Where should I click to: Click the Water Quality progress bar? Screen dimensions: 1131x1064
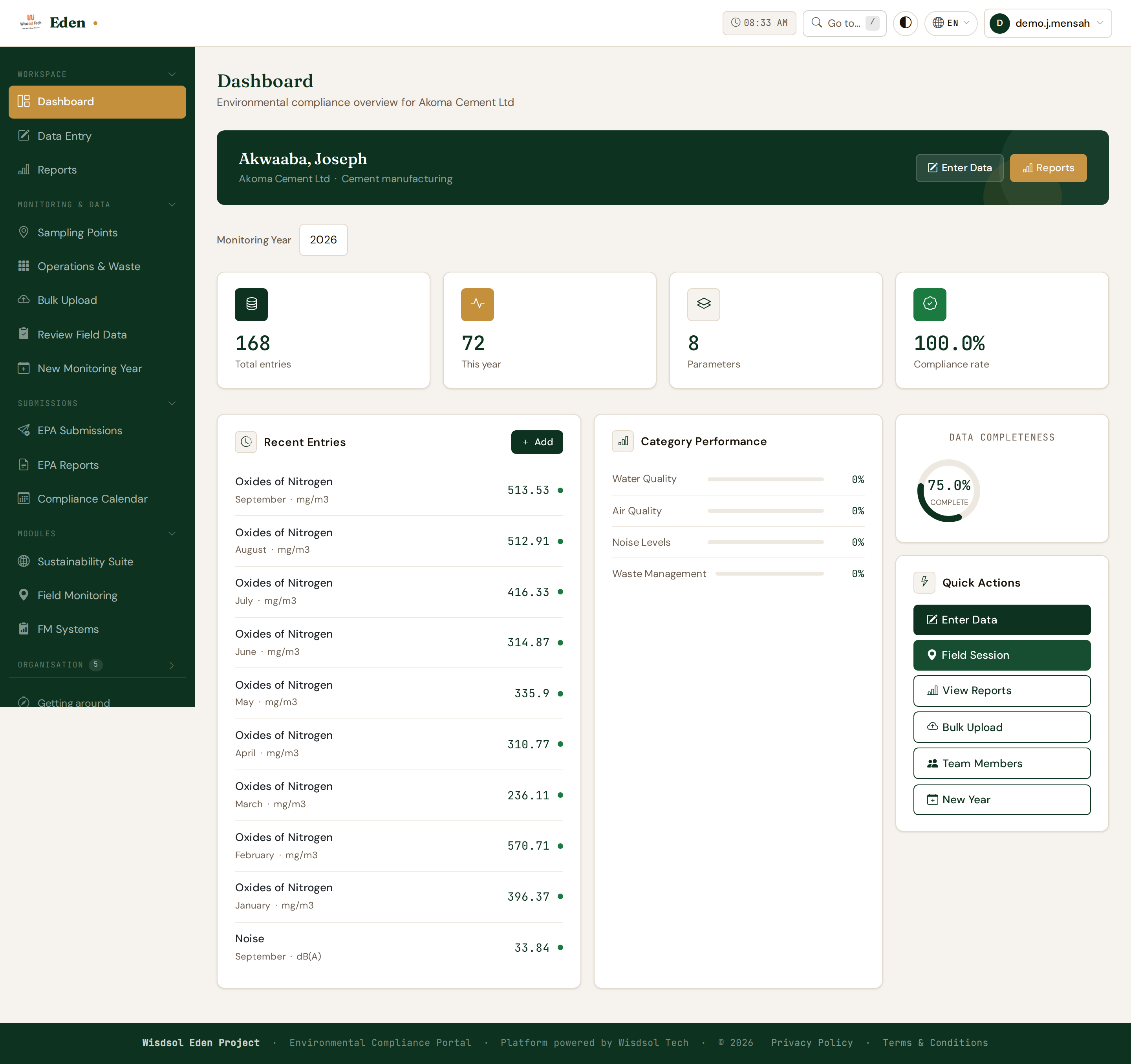(x=765, y=479)
